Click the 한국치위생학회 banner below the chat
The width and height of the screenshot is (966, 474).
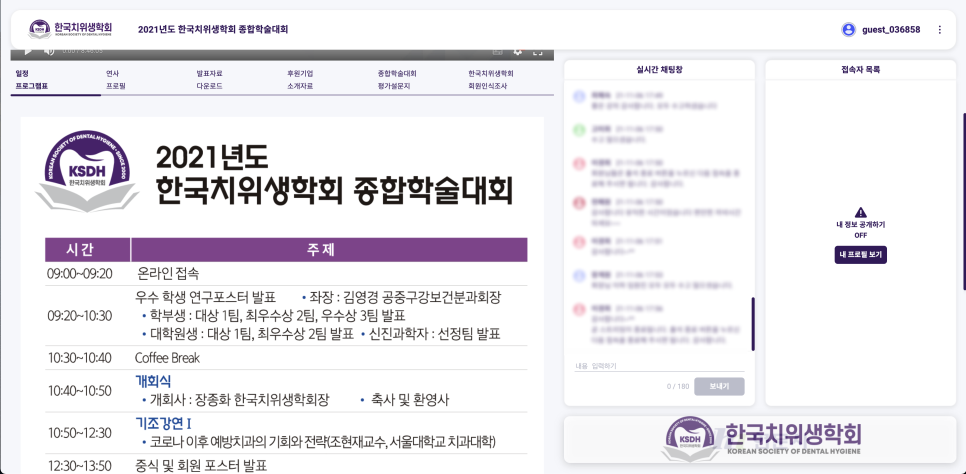[x=760, y=439]
